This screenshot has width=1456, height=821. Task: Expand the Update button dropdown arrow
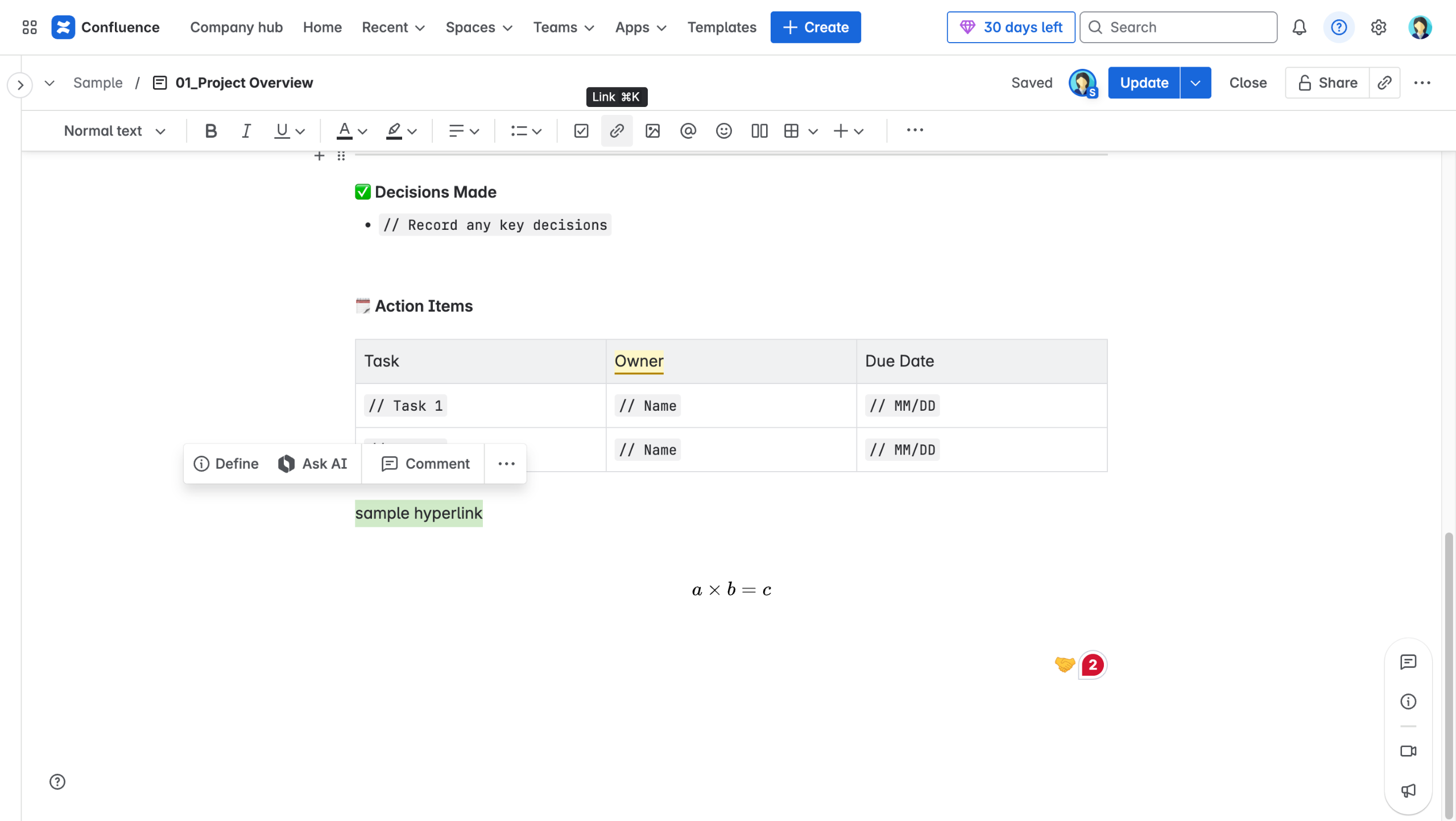coord(1196,83)
